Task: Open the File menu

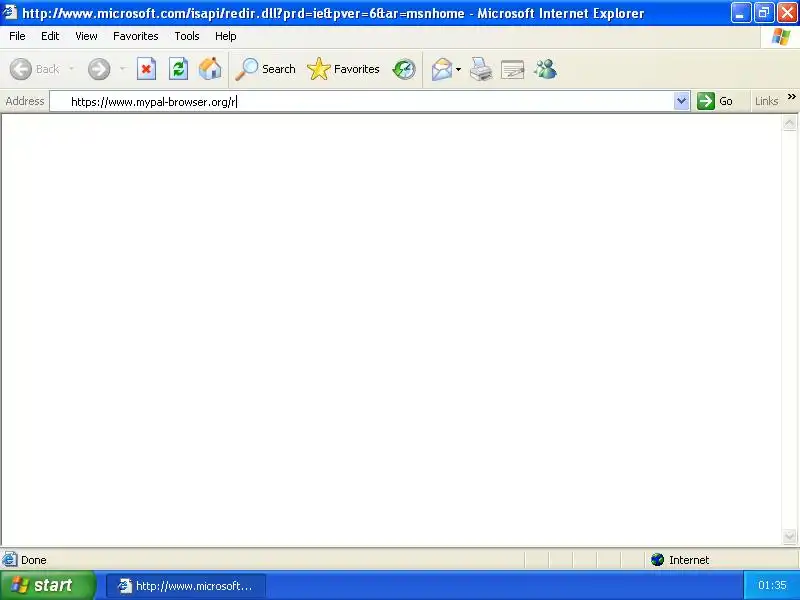Action: [x=17, y=36]
